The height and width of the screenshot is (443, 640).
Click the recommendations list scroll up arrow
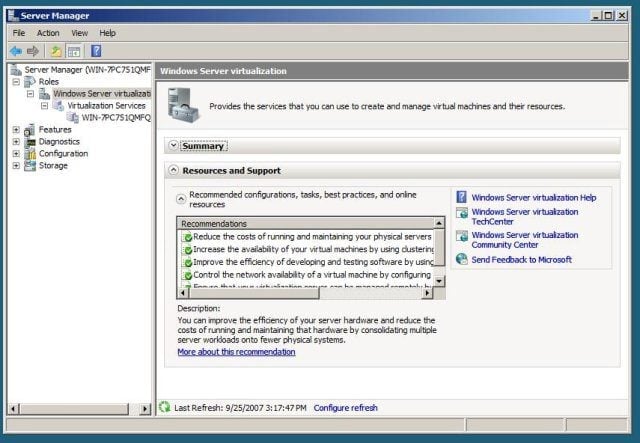[439, 223]
